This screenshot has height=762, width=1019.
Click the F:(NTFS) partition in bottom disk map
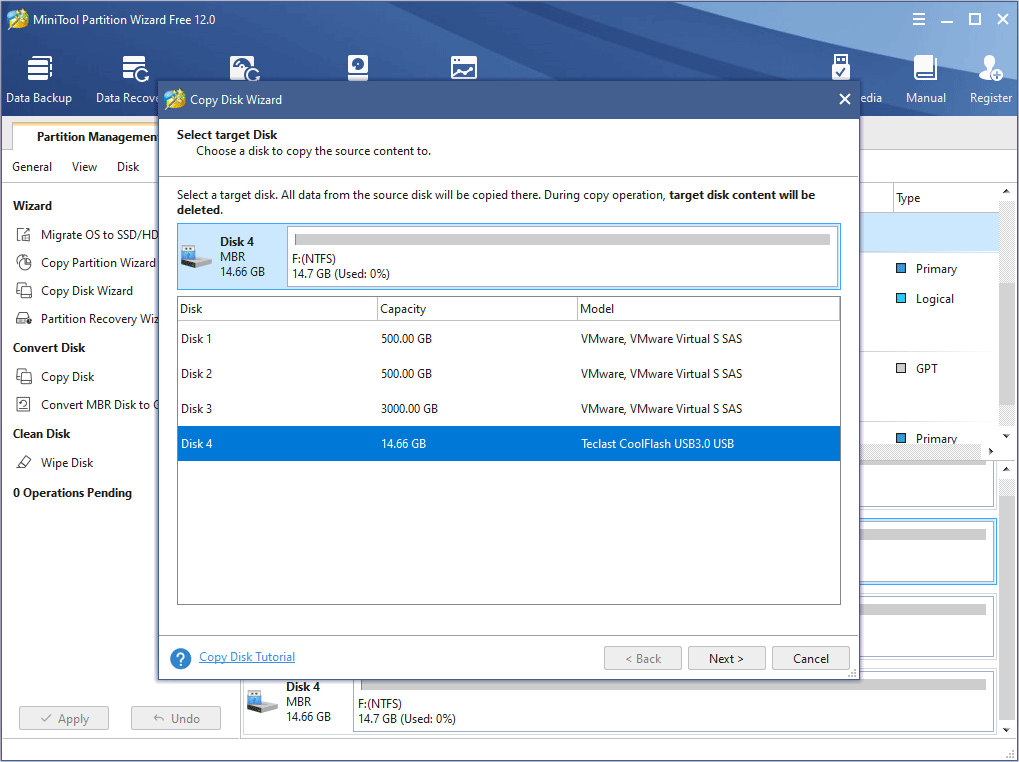[673, 702]
